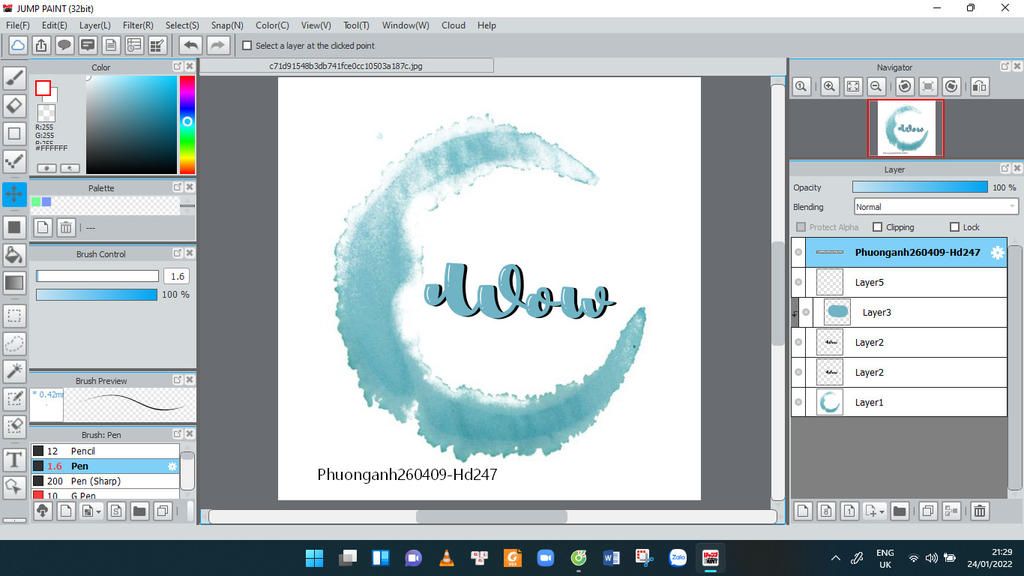The height and width of the screenshot is (576, 1024).
Task: Click the rainbow hue slider bar
Action: point(187,124)
